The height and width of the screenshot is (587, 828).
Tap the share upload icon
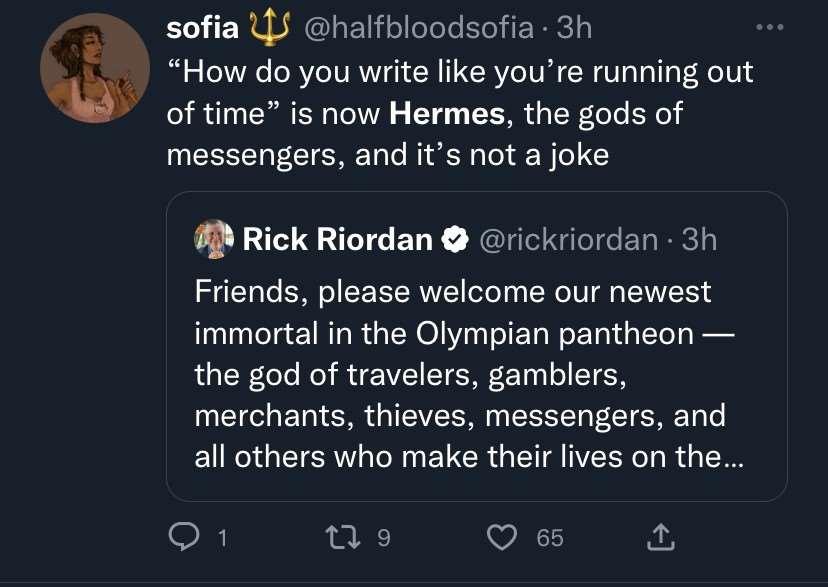(661, 538)
